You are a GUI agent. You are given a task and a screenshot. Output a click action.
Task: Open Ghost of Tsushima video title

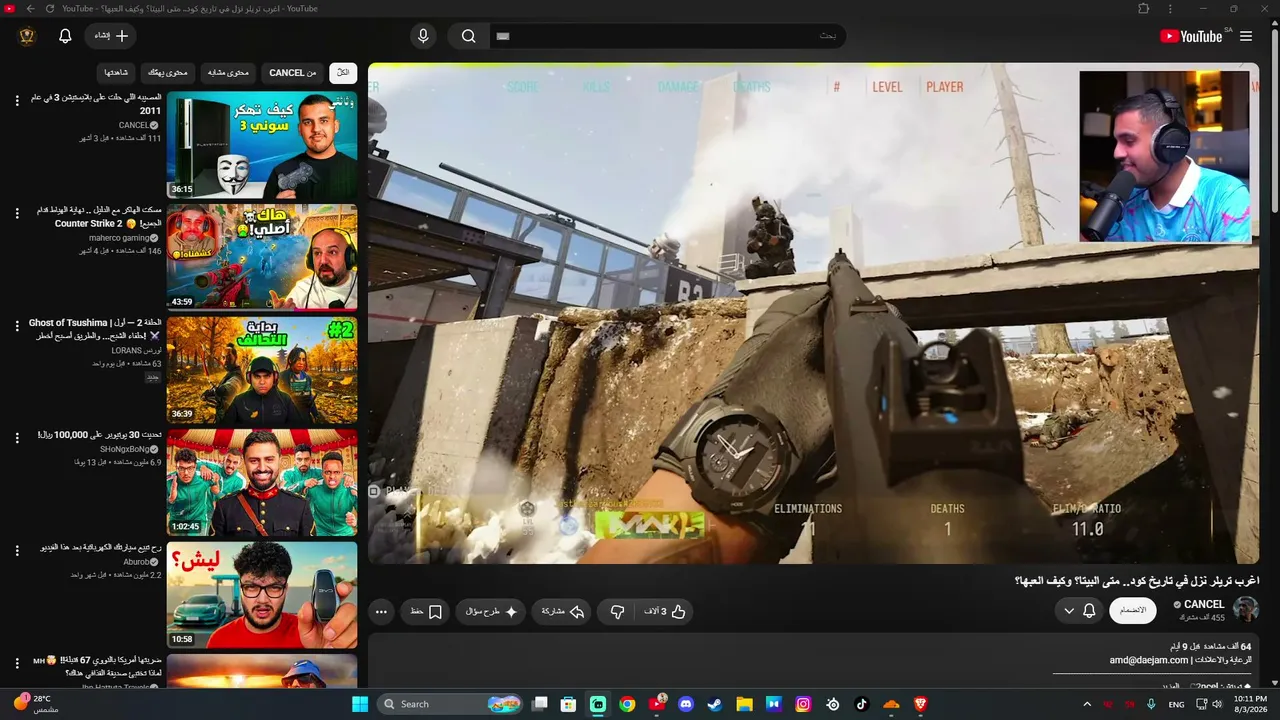[96, 329]
